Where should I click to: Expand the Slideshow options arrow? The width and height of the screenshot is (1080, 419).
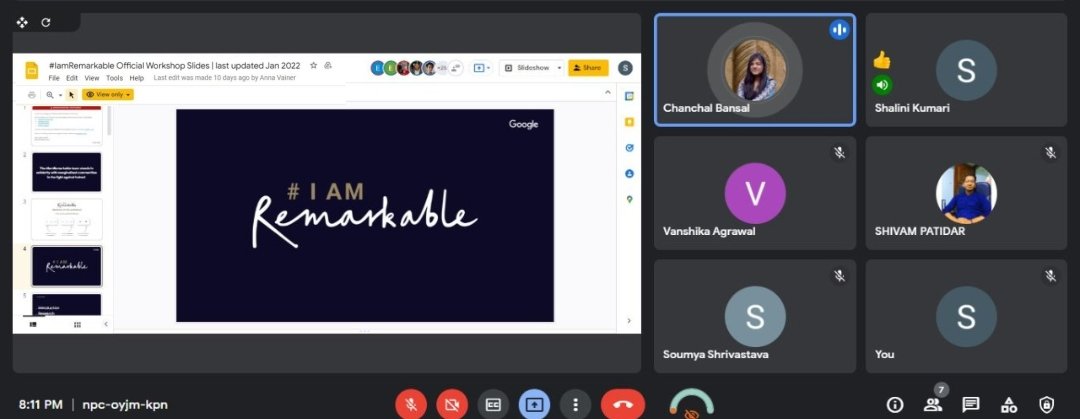click(559, 68)
